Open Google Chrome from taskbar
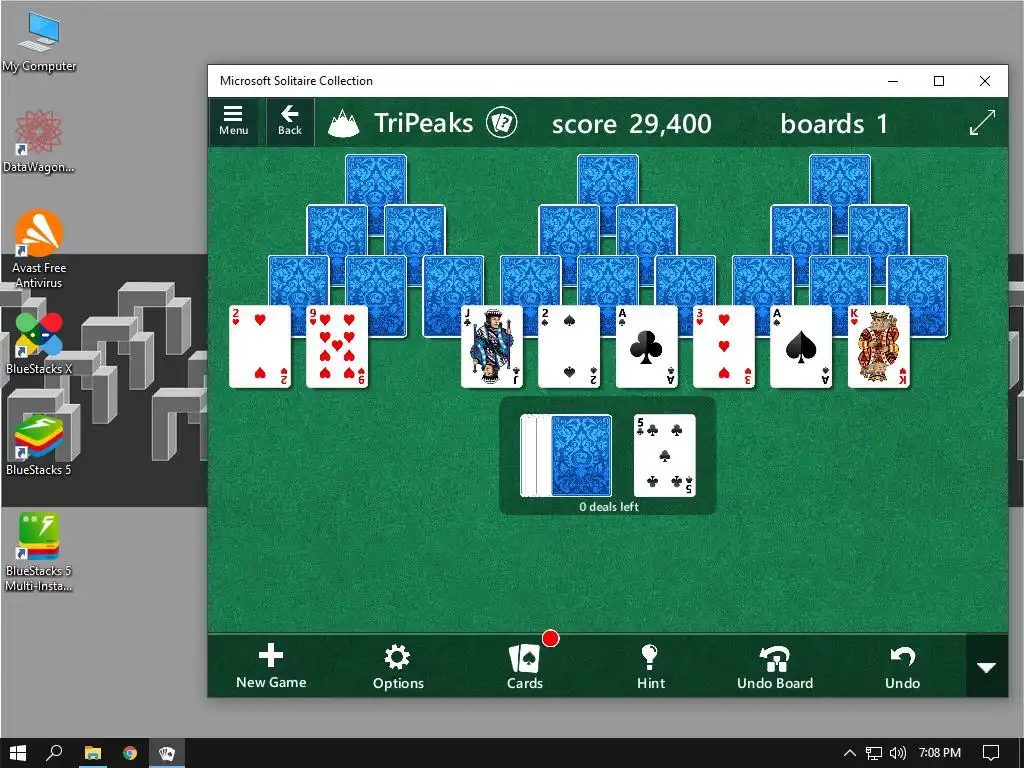This screenshot has height=768, width=1024. [130, 753]
